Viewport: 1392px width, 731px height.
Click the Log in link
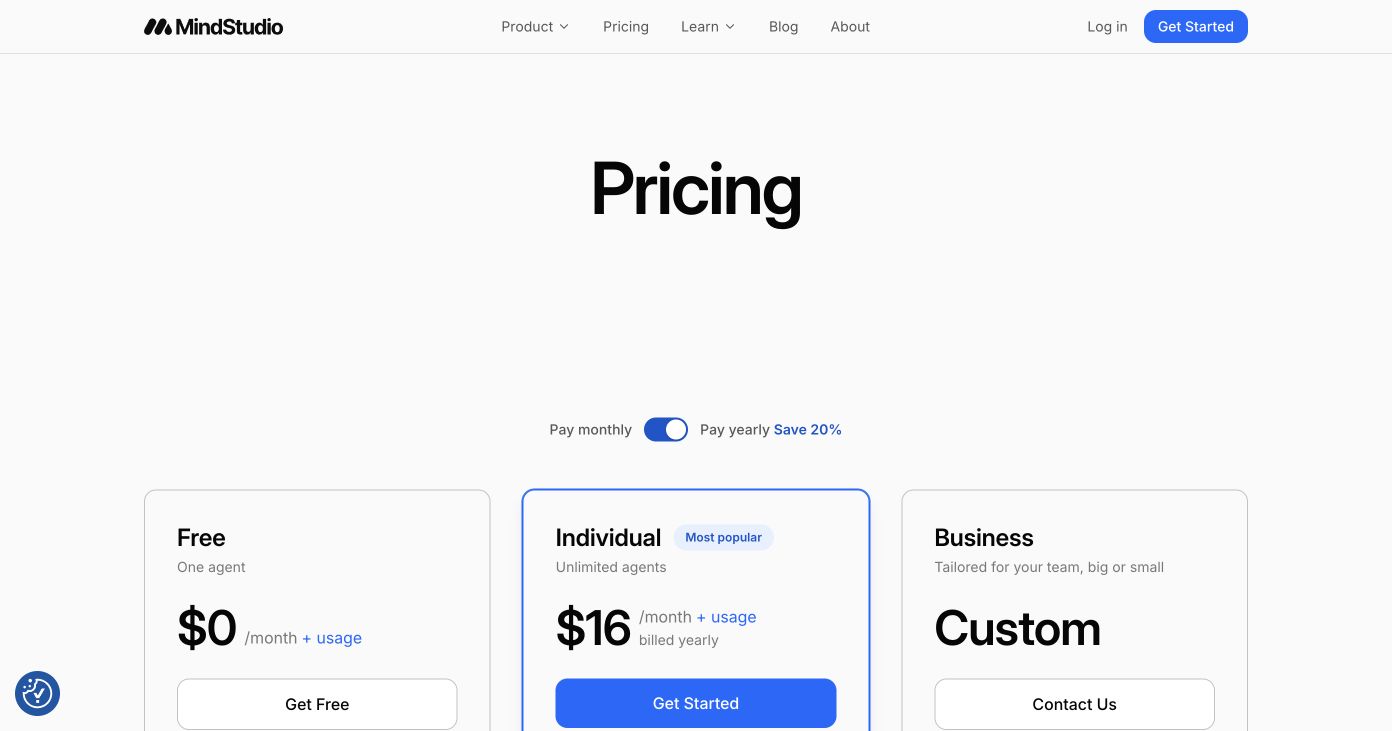click(x=1107, y=27)
